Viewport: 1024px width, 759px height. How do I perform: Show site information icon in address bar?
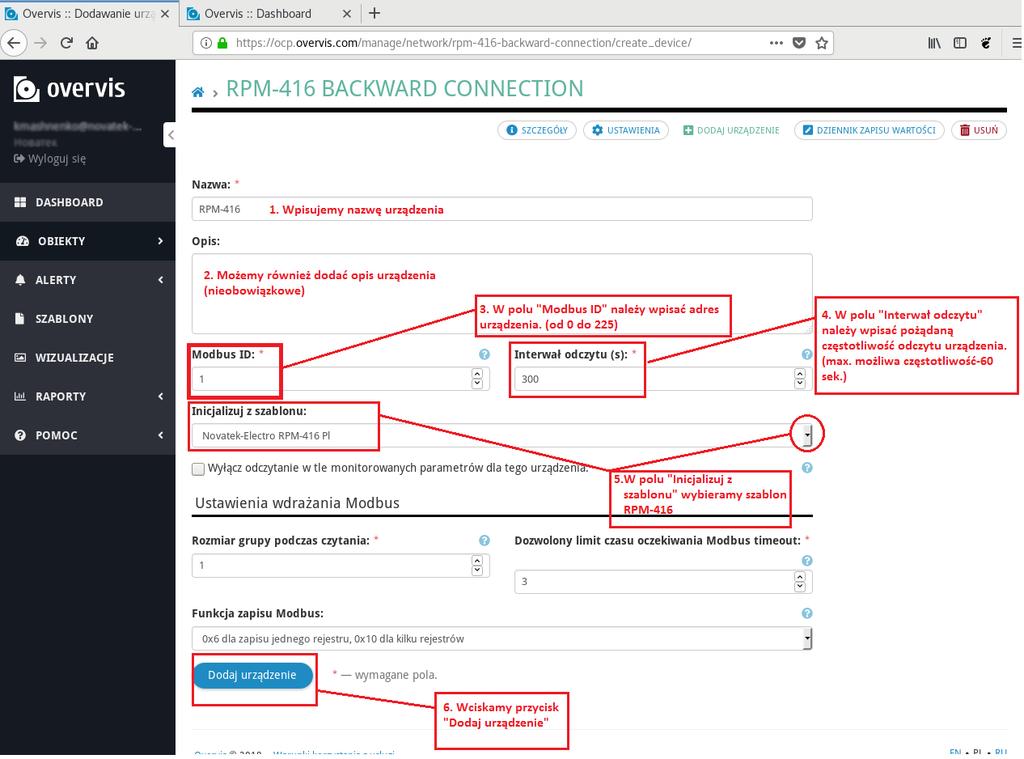coord(206,43)
